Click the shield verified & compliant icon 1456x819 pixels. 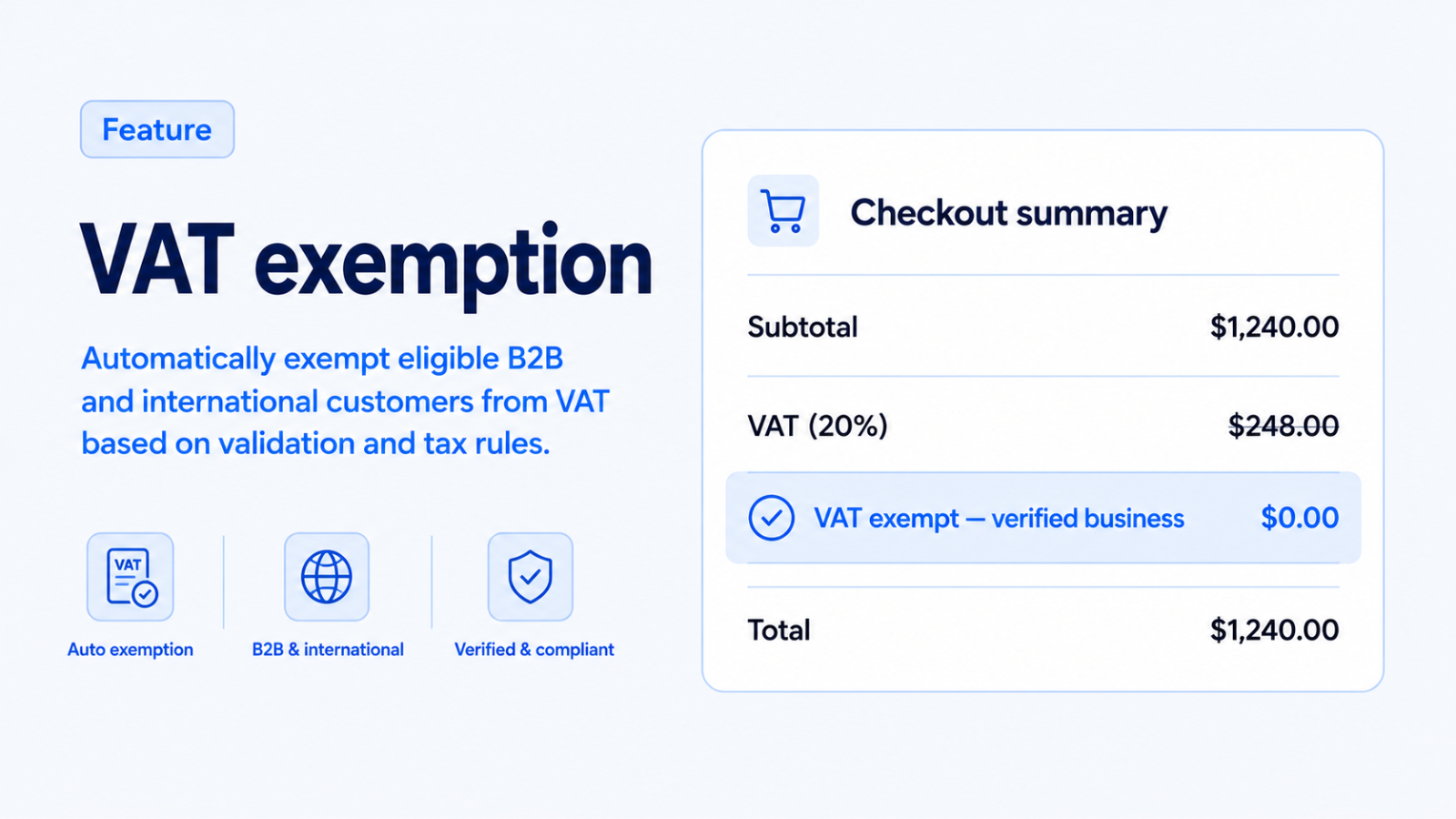click(531, 577)
